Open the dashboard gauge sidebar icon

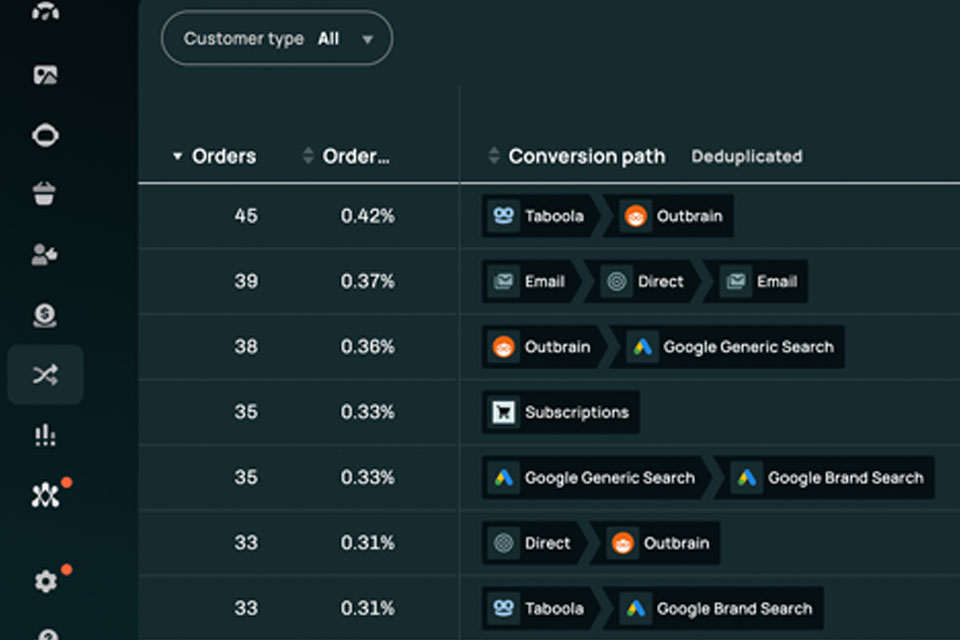[x=45, y=11]
